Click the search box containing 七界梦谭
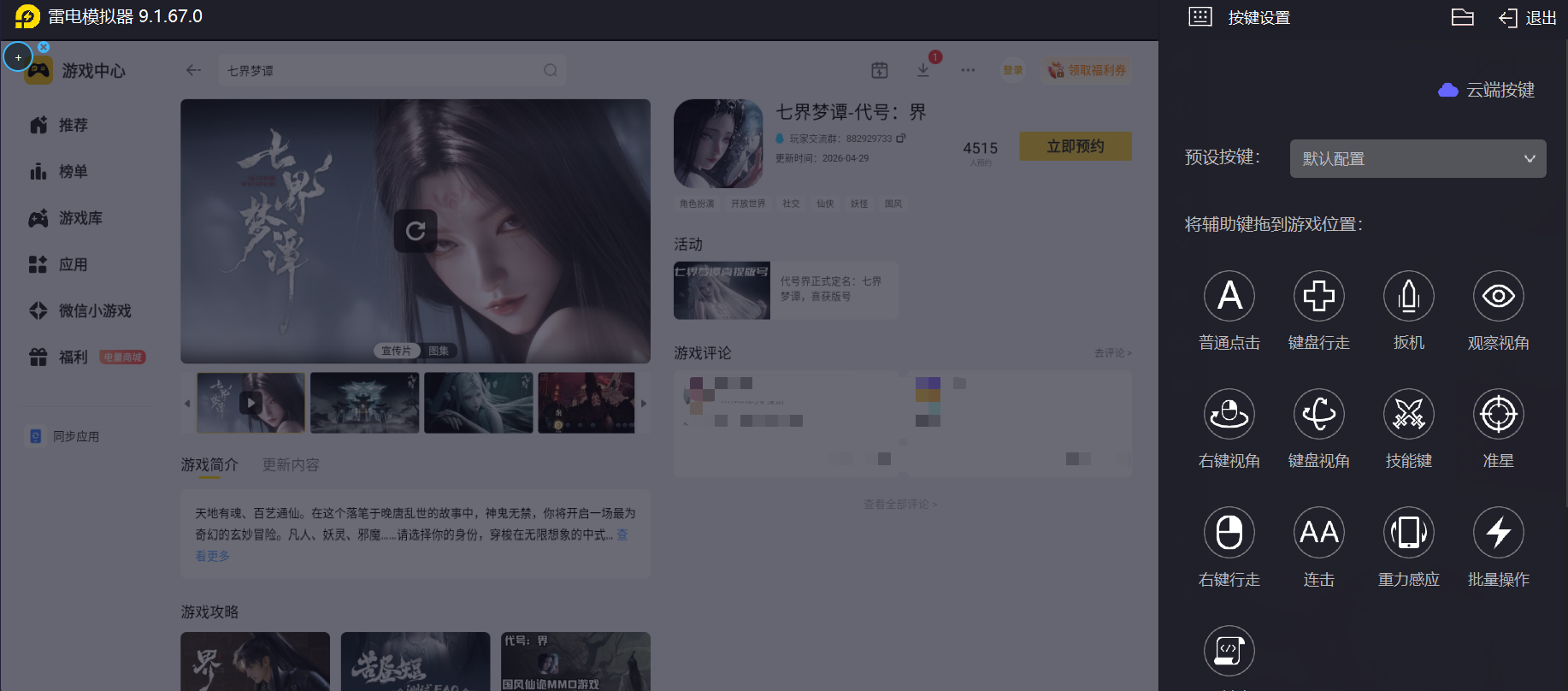This screenshot has height=691, width=1568. 392,70
